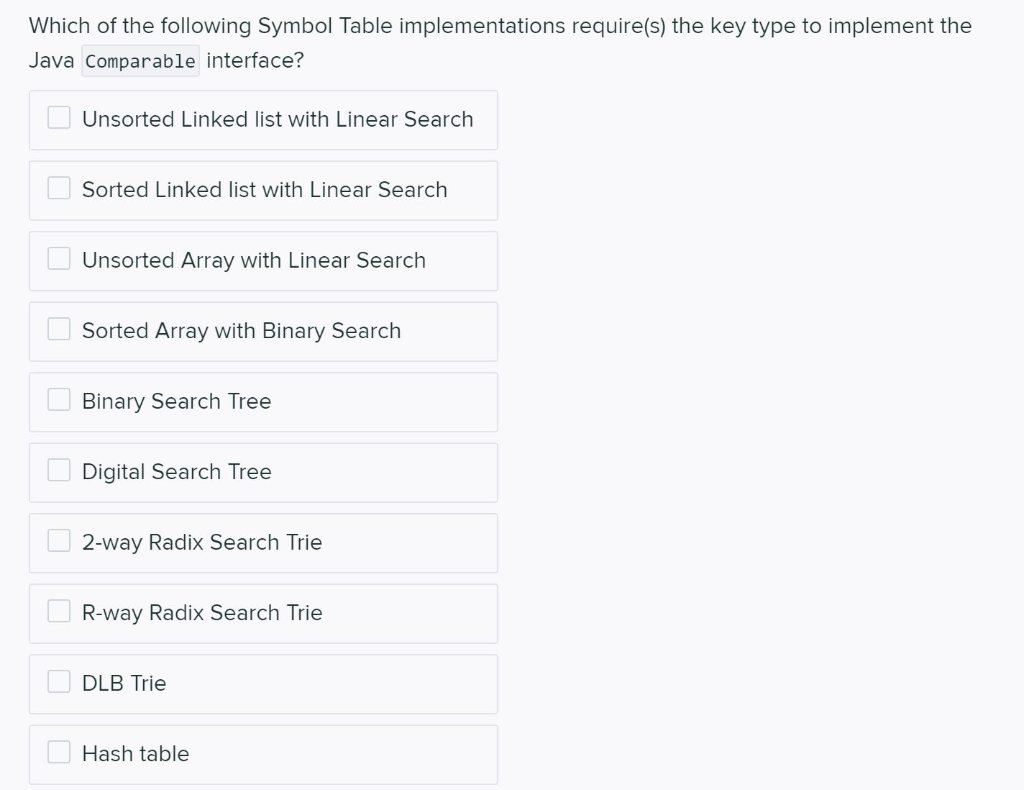This screenshot has height=790, width=1024.
Task: Click the "Binary Search Tree" answer text
Action: pyautogui.click(x=176, y=401)
